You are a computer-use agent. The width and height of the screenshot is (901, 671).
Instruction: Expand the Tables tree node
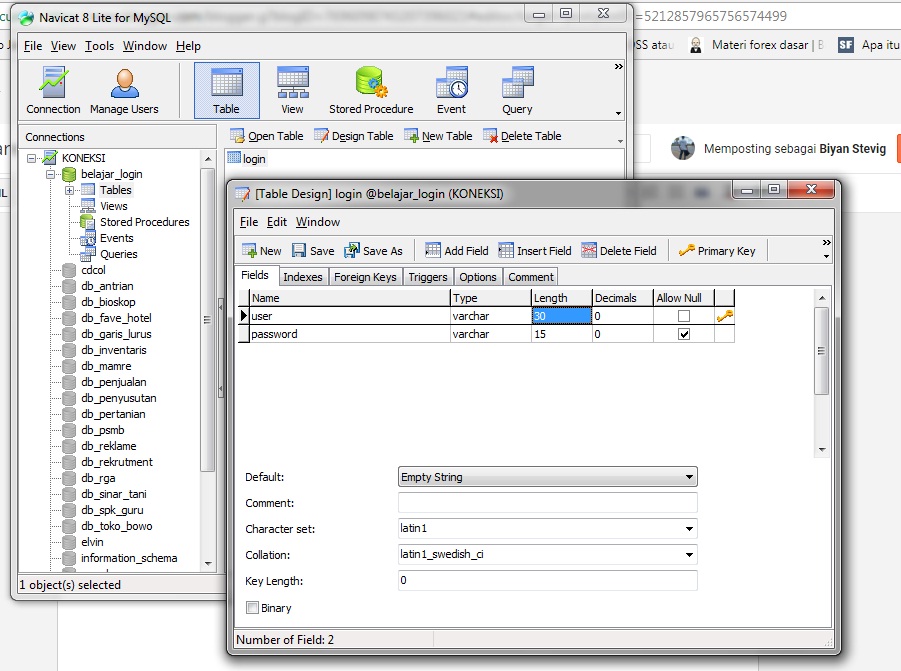70,190
